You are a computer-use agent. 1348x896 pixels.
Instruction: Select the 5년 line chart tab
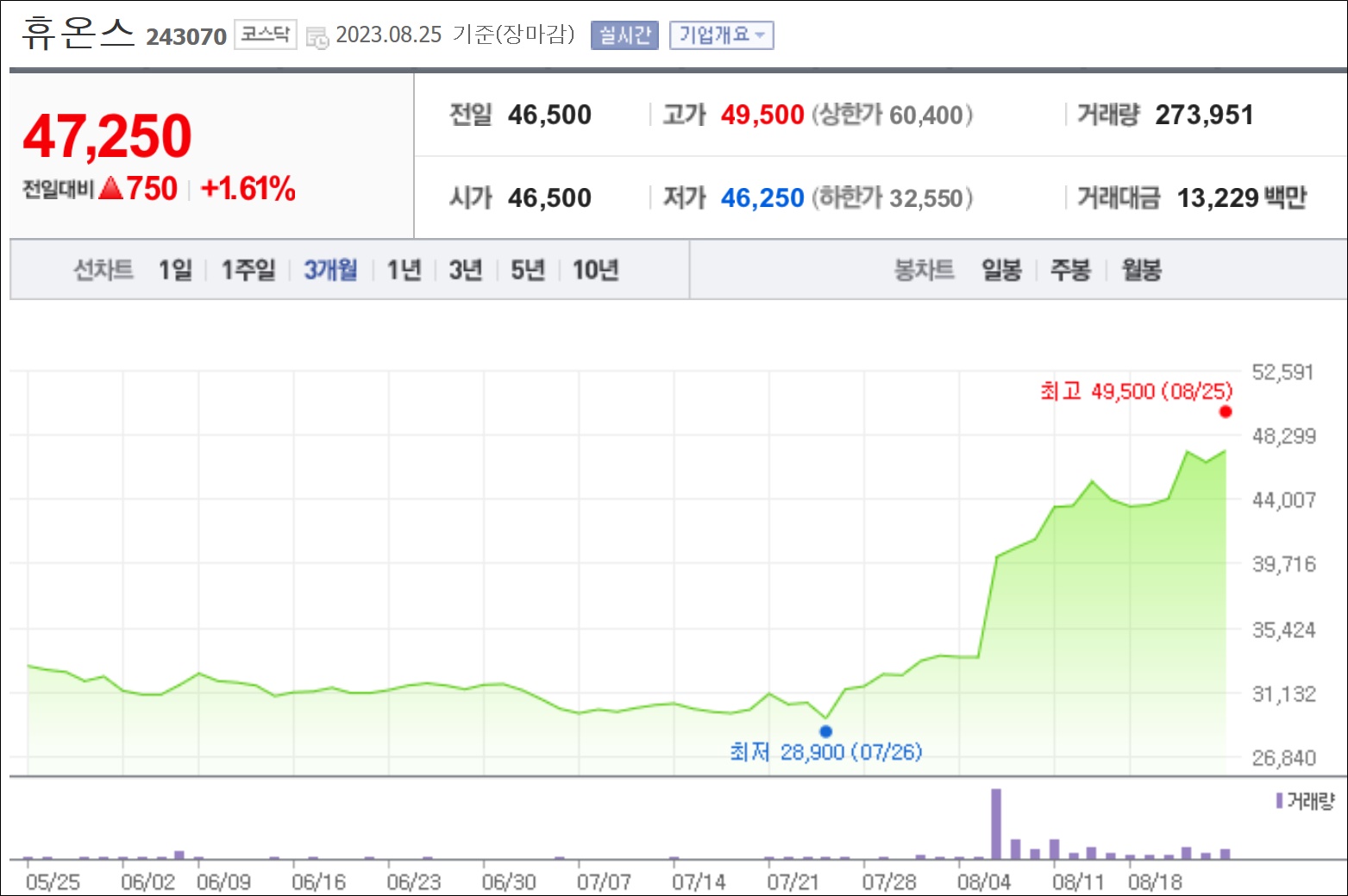[528, 270]
